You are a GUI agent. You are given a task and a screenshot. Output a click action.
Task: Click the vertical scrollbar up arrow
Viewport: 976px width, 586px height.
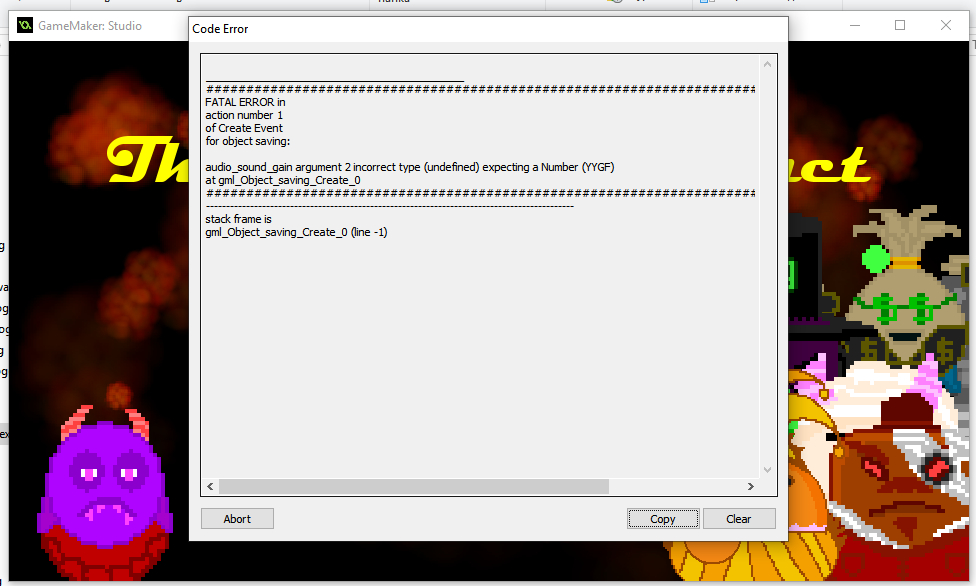pos(767,64)
